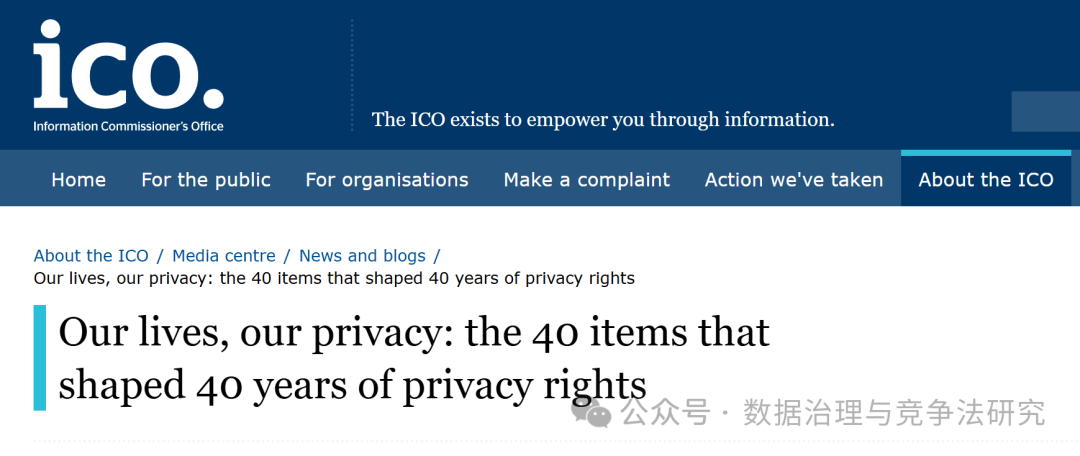Click the ICO empowerment tagline in header
Image resolution: width=1080 pixels, height=456 pixels.
click(603, 120)
